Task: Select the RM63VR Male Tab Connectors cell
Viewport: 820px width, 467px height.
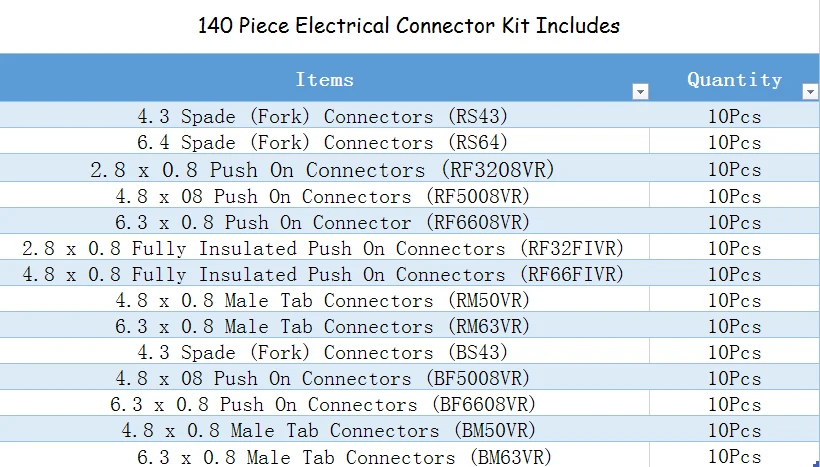Action: (x=323, y=326)
